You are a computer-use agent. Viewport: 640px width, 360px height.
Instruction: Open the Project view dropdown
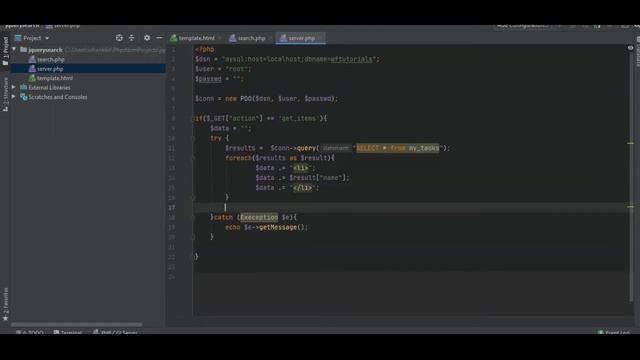pos(32,38)
